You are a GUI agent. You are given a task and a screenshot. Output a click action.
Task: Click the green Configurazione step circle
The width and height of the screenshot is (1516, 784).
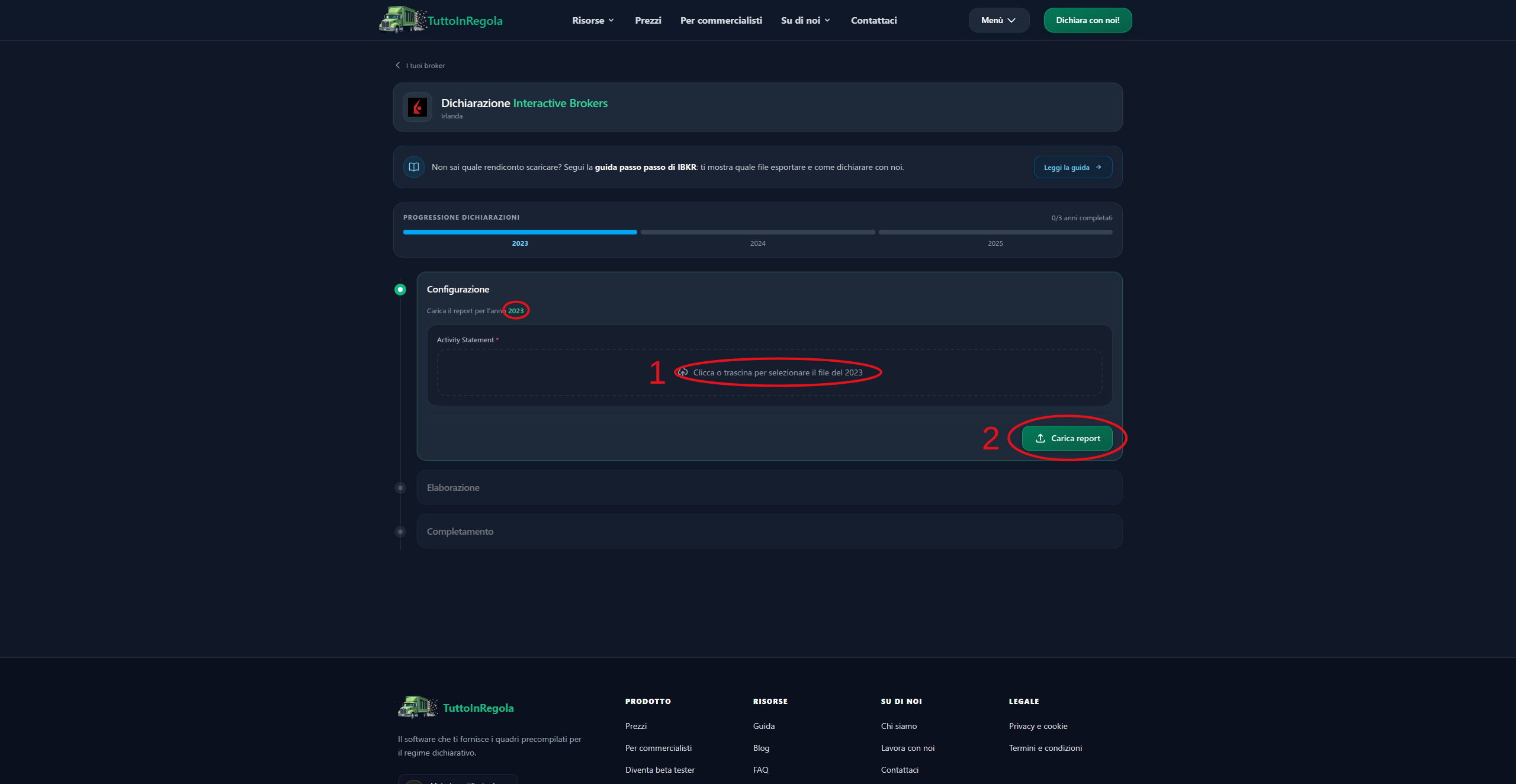(400, 290)
